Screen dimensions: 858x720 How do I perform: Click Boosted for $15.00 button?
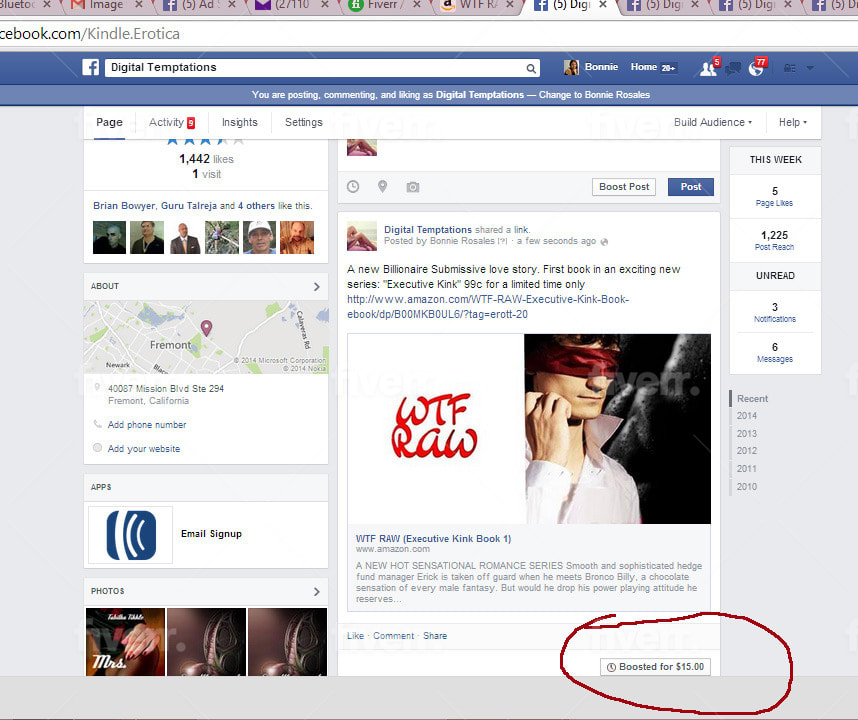click(656, 667)
